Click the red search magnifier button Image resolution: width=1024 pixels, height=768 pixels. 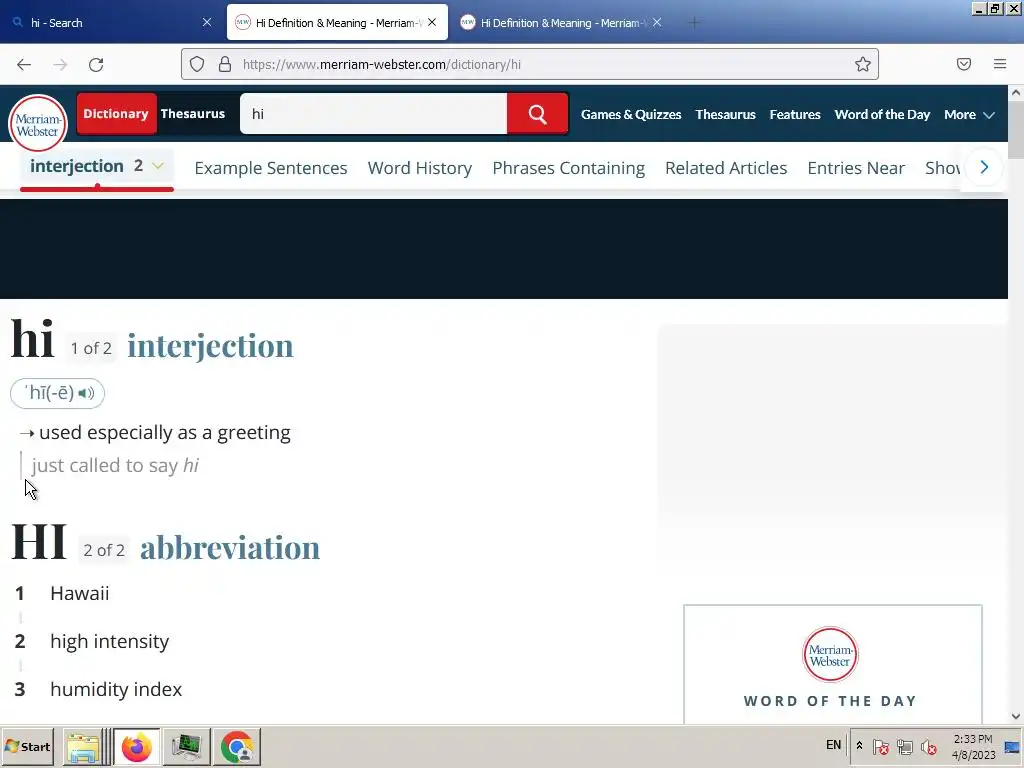coord(537,114)
